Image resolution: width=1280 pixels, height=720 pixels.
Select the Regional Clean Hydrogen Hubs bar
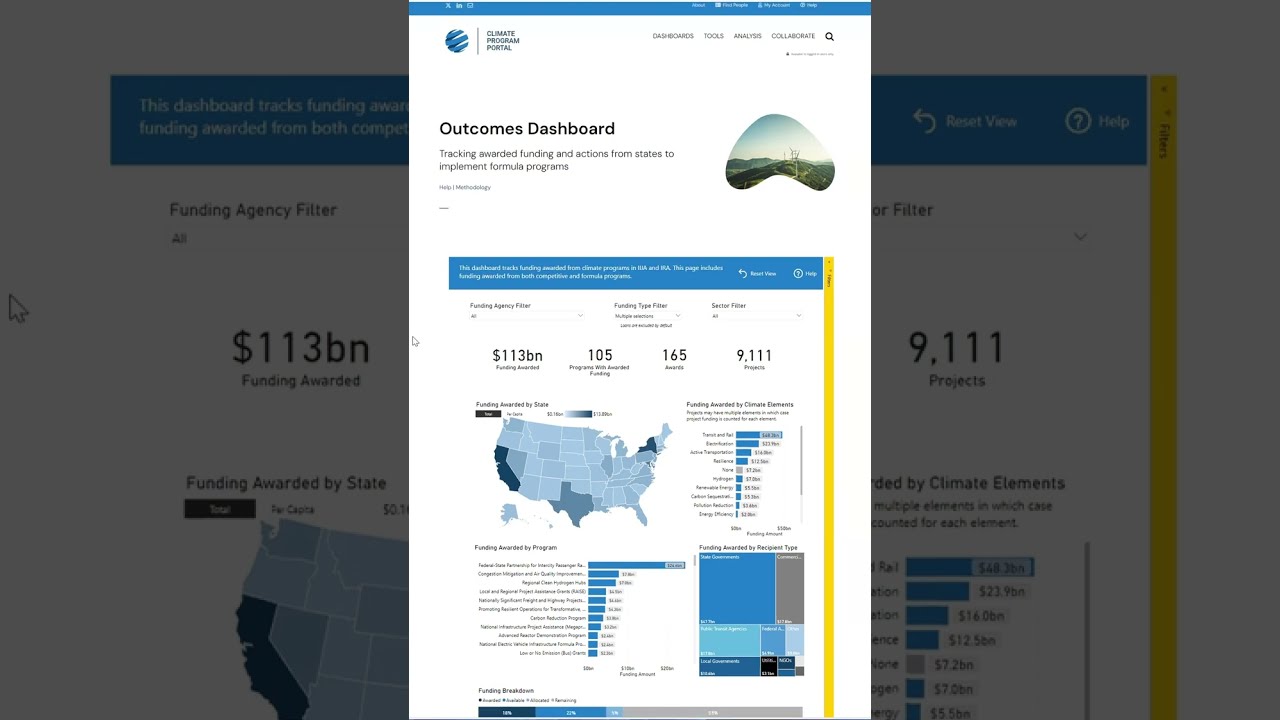click(602, 583)
